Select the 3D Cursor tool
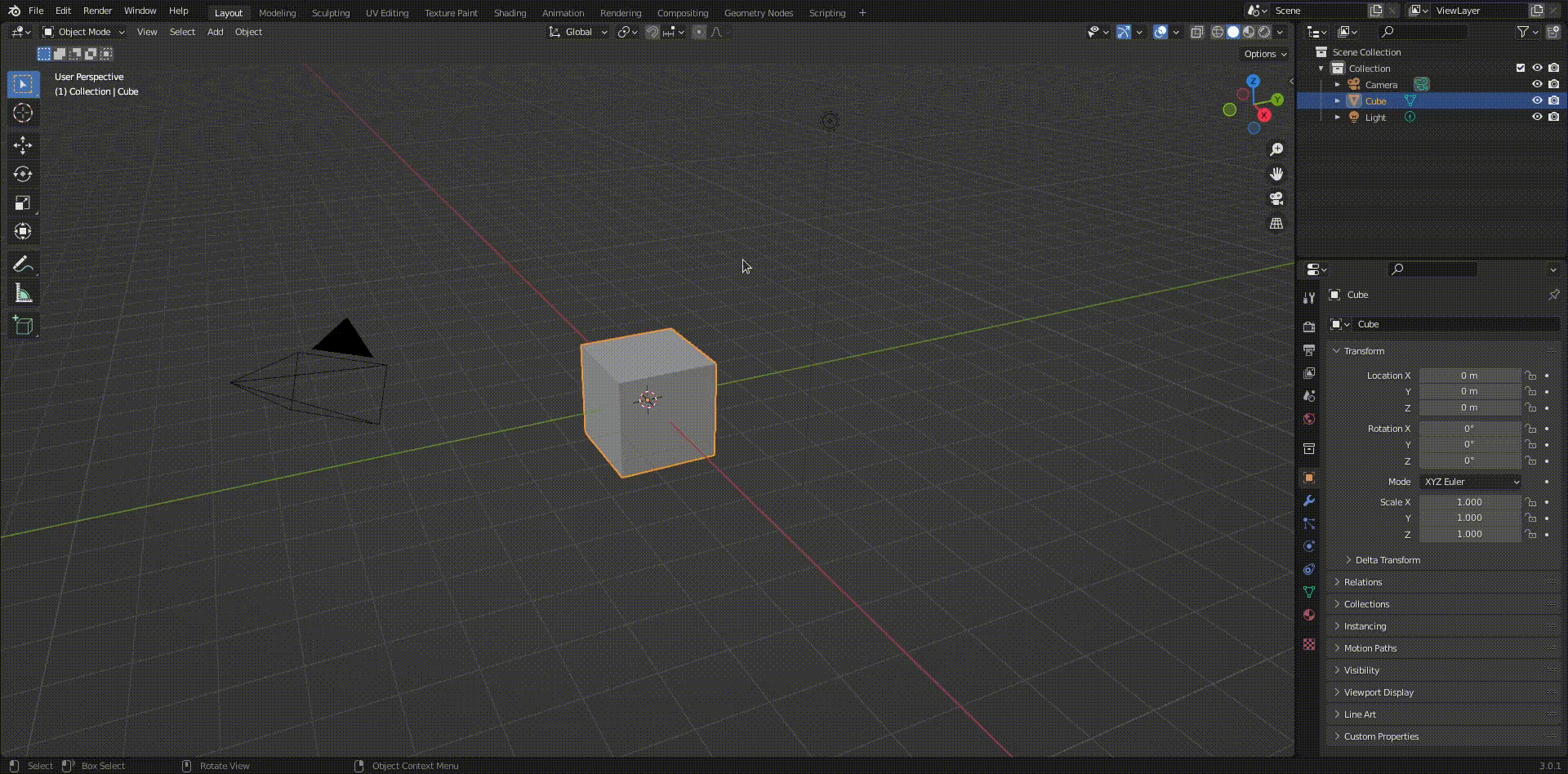 click(x=23, y=113)
